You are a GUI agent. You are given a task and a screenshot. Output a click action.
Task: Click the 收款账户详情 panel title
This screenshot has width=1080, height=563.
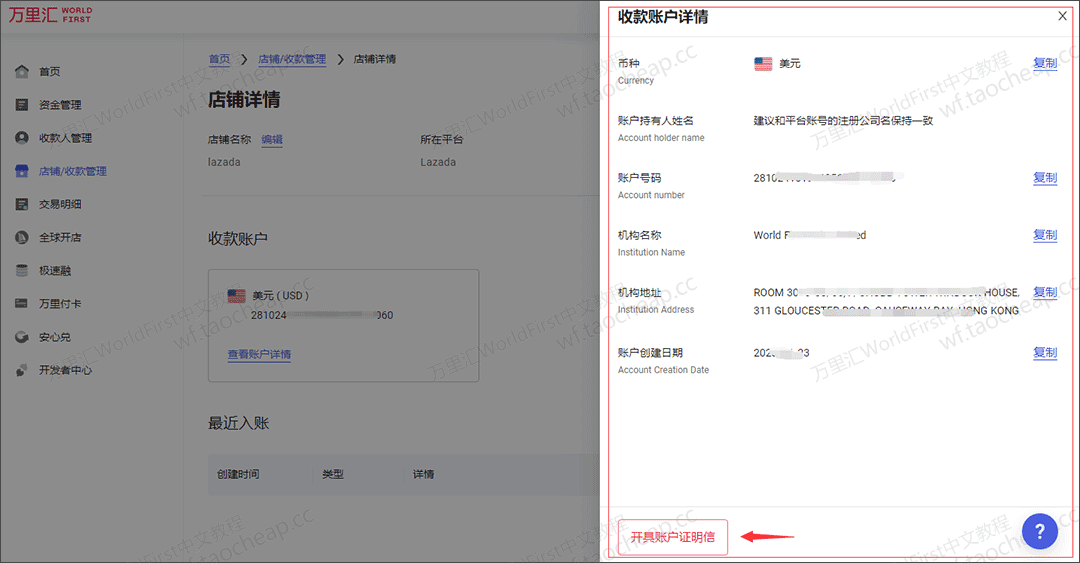click(x=663, y=17)
